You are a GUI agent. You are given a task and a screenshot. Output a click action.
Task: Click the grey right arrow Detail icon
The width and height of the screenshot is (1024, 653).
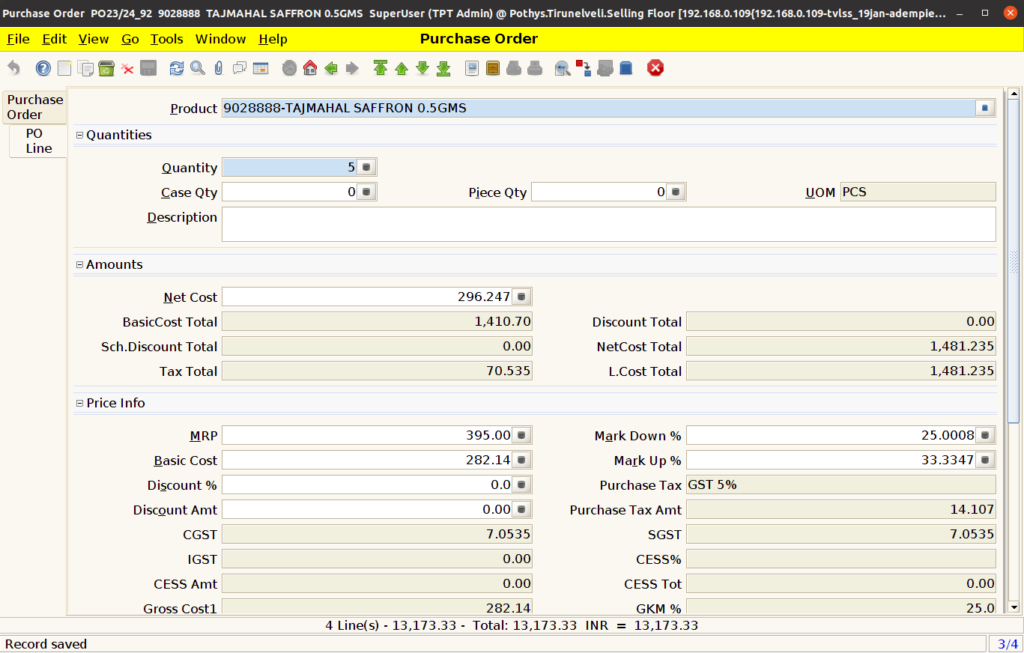(352, 68)
